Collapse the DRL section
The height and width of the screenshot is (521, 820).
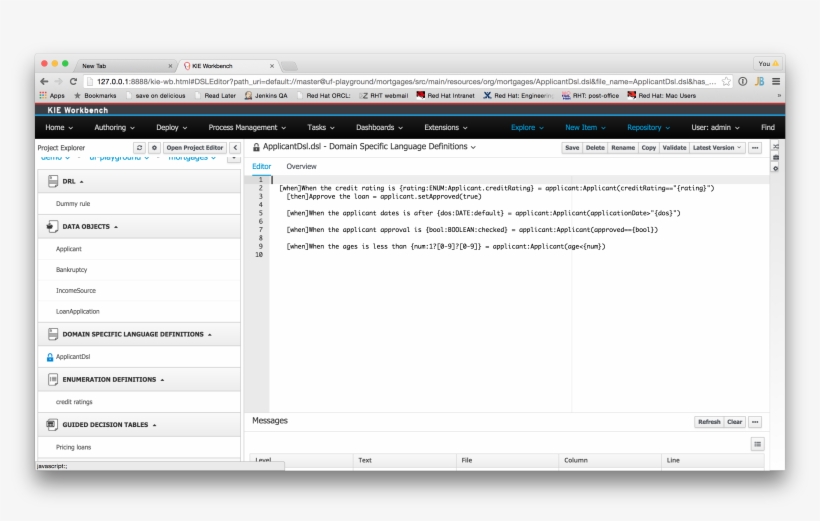[x=82, y=182]
